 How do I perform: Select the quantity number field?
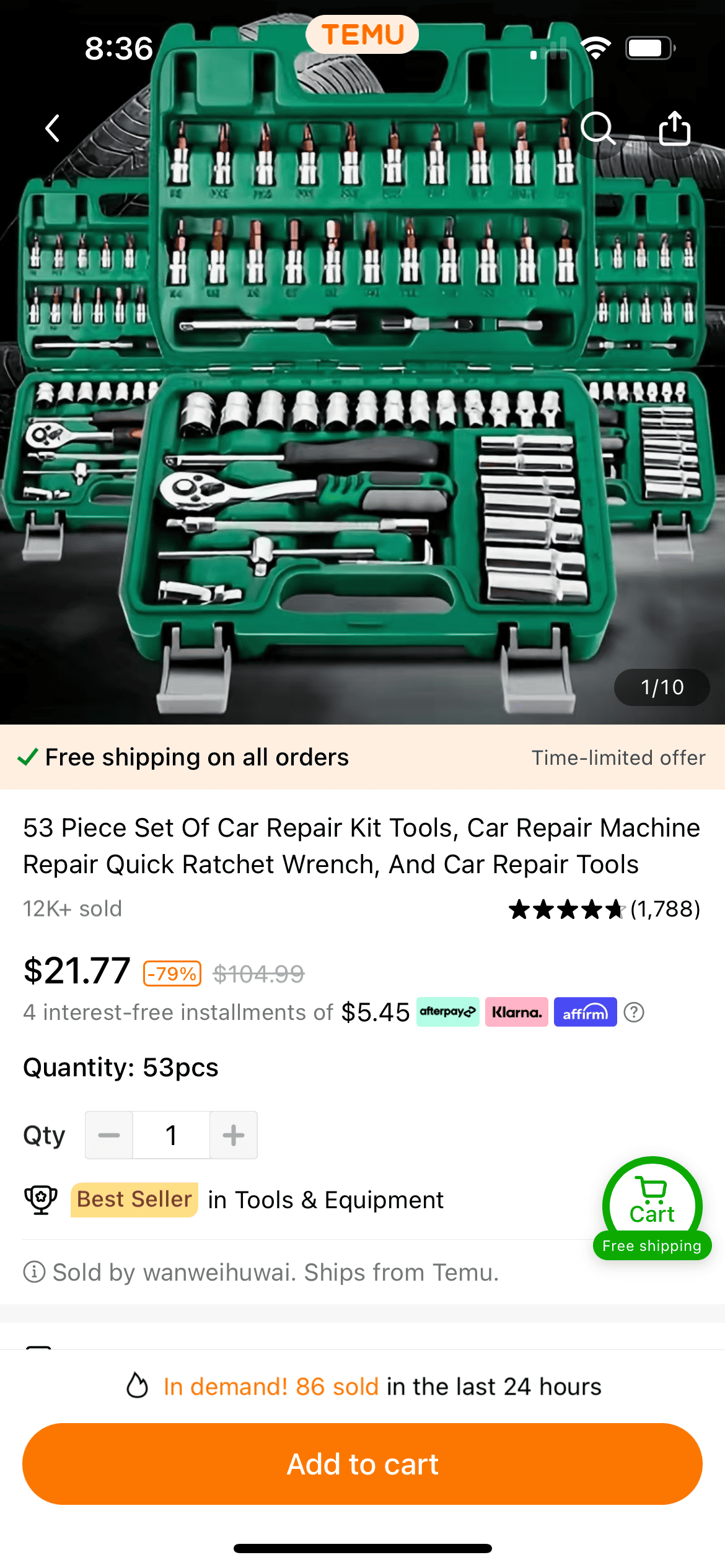point(172,1135)
